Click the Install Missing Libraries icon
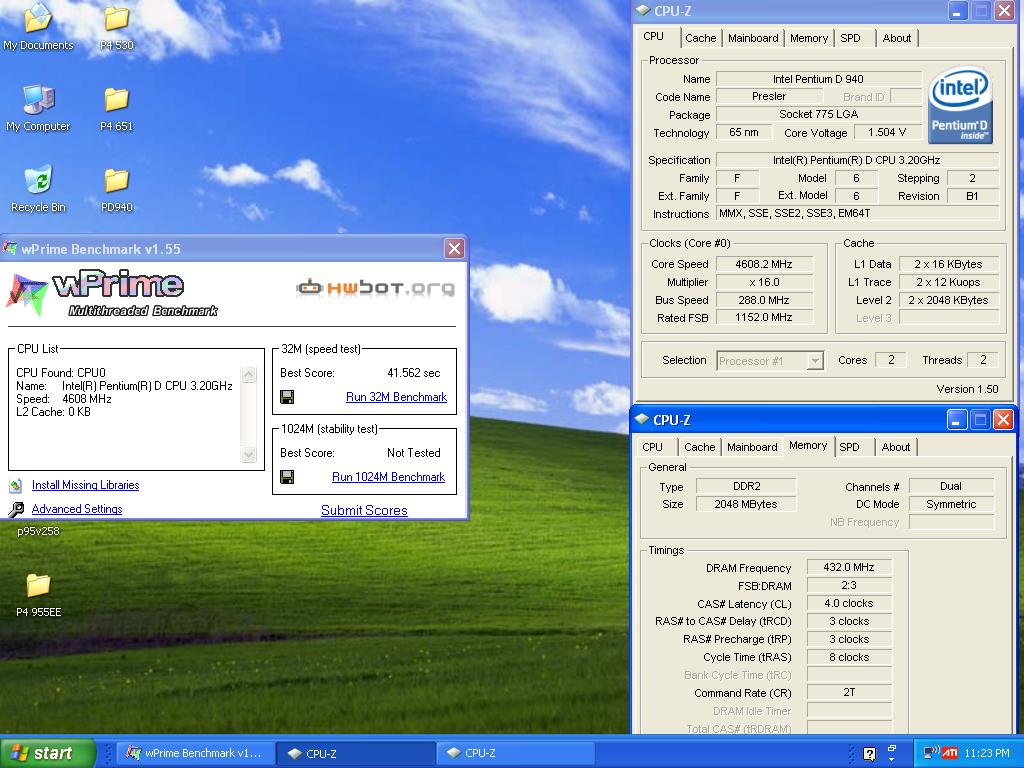1024x768 pixels. [16, 485]
